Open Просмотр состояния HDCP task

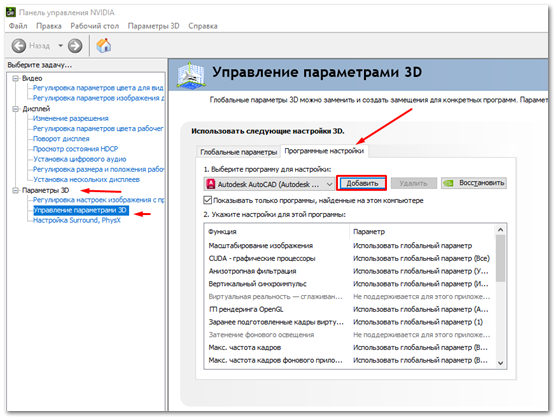pyautogui.click(x=75, y=149)
